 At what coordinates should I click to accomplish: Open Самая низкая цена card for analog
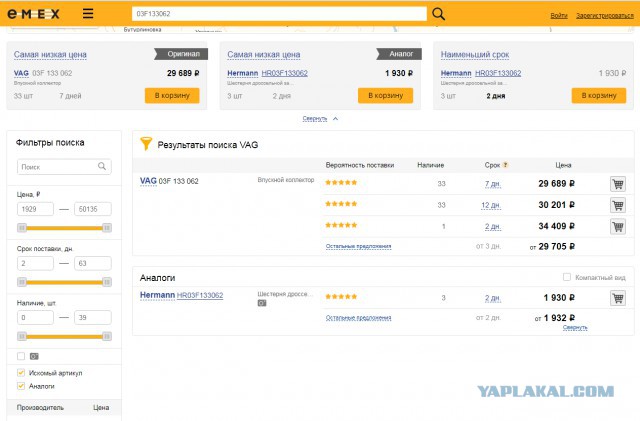[x=264, y=55]
